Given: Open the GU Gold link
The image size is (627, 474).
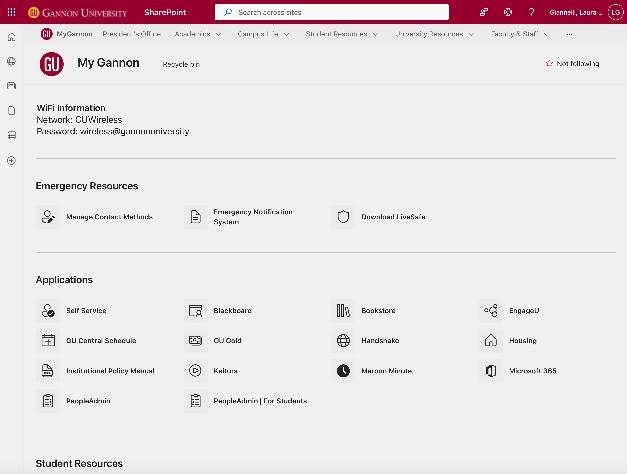Looking at the screenshot, I should pos(228,340).
